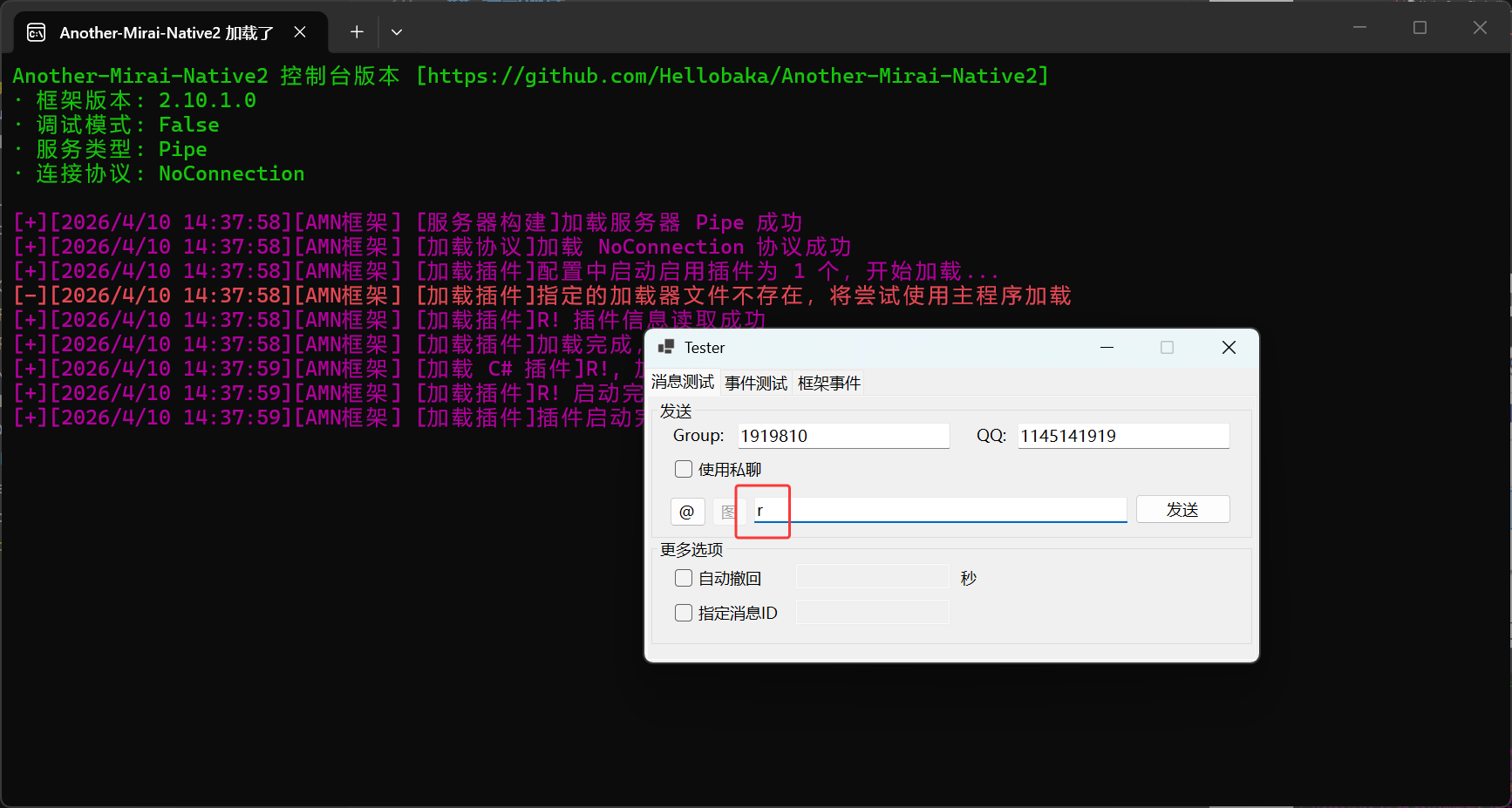This screenshot has width=1512, height=808.
Task: Click the GitHub repository URL in console
Action: (x=732, y=76)
